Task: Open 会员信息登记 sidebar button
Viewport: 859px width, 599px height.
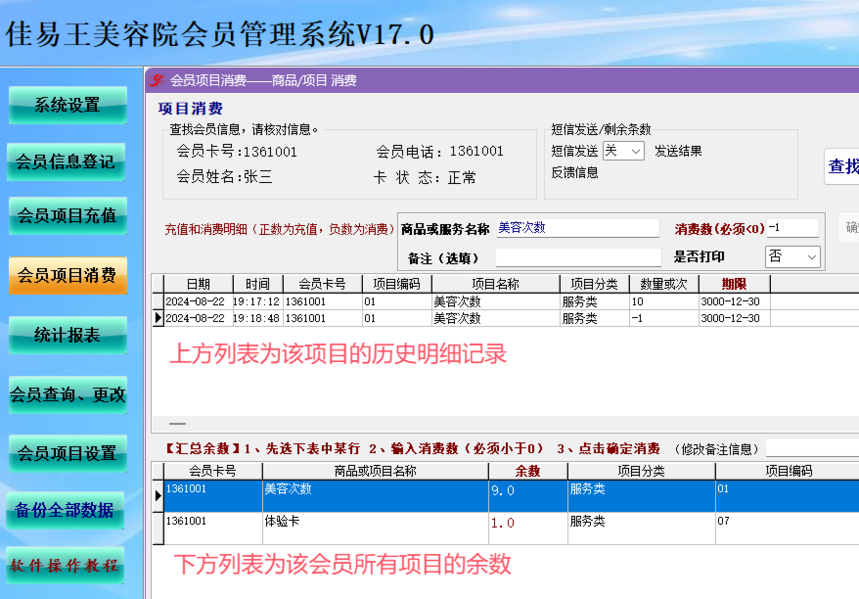Action: pyautogui.click(x=66, y=162)
